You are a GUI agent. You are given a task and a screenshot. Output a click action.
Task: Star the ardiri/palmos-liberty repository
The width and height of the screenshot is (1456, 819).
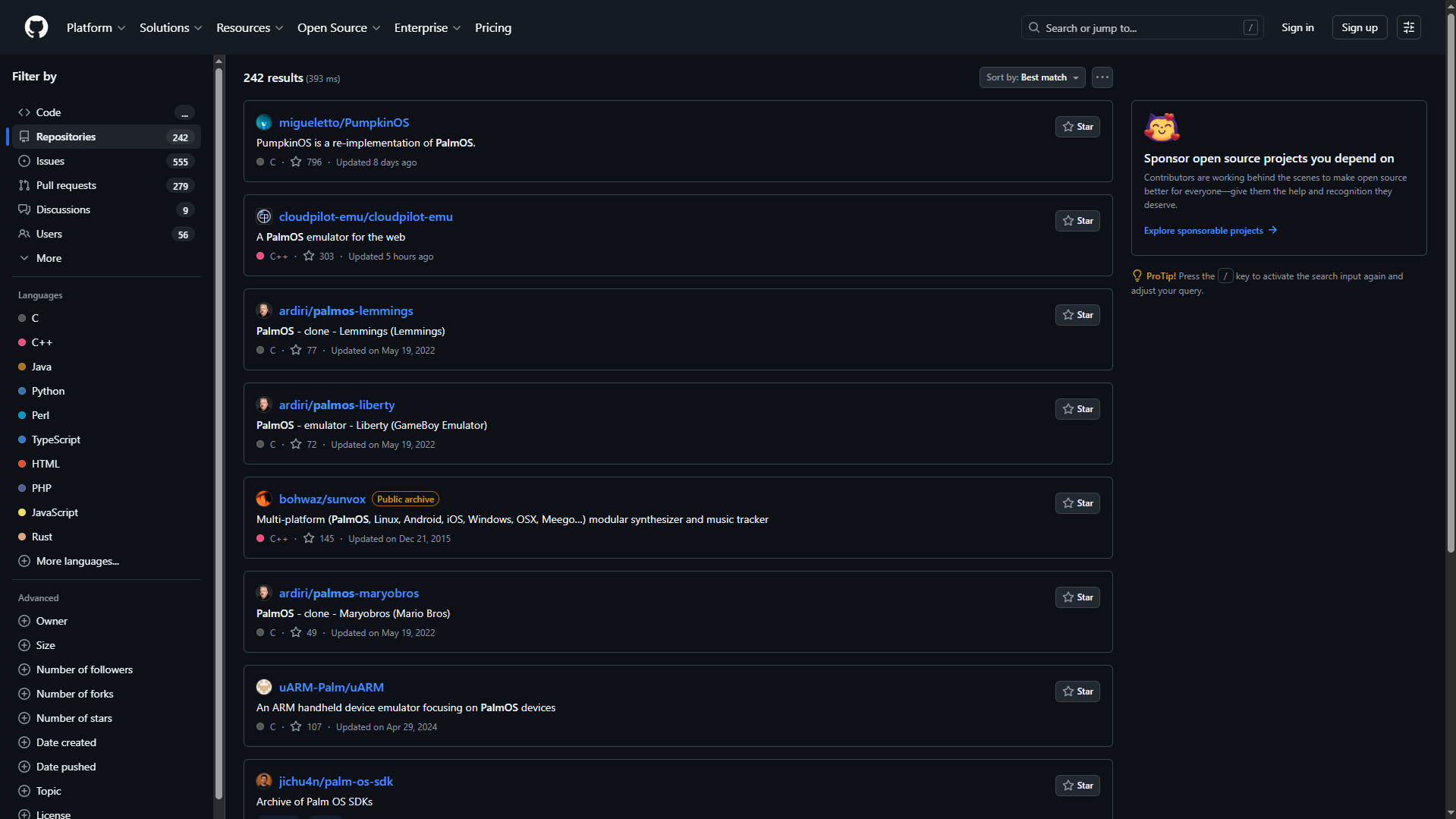pos(1077,409)
